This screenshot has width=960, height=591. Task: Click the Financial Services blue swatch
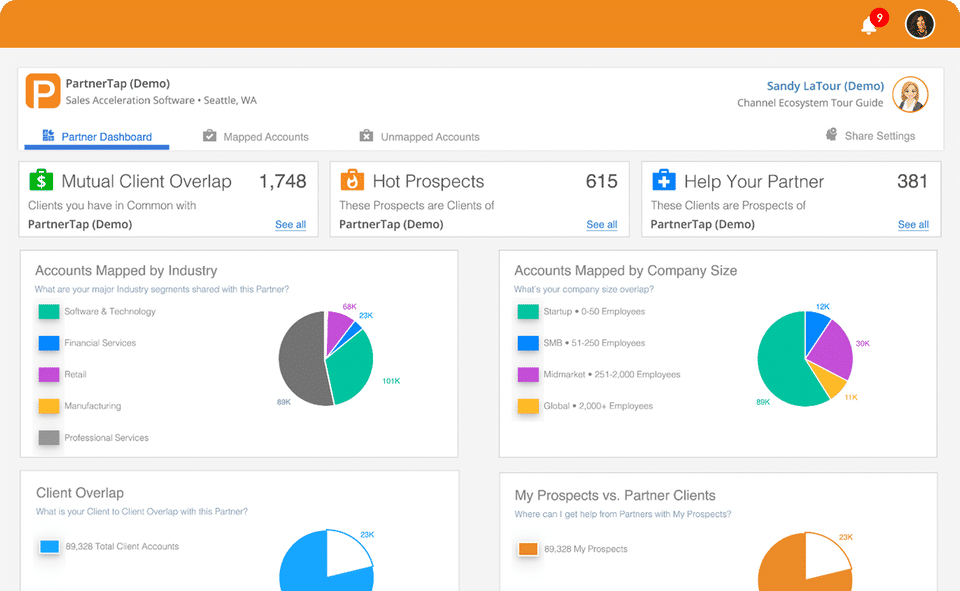point(49,343)
